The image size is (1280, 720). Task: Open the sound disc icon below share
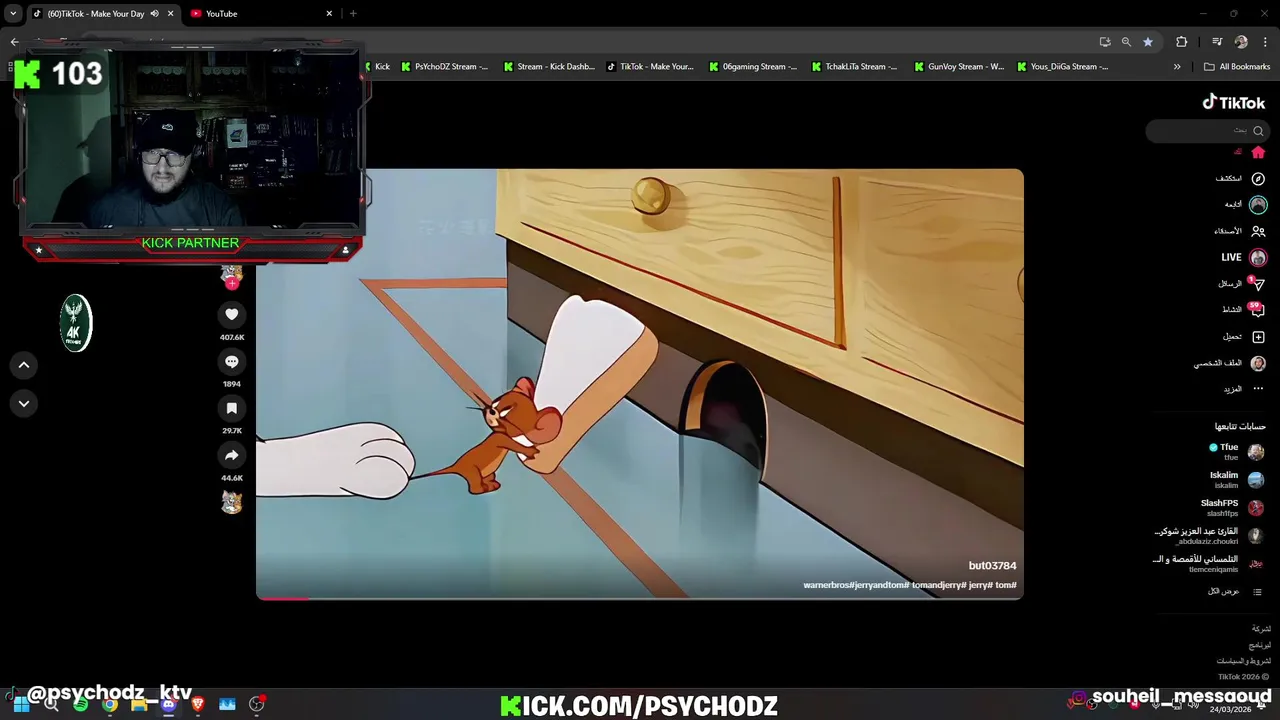[x=231, y=502]
